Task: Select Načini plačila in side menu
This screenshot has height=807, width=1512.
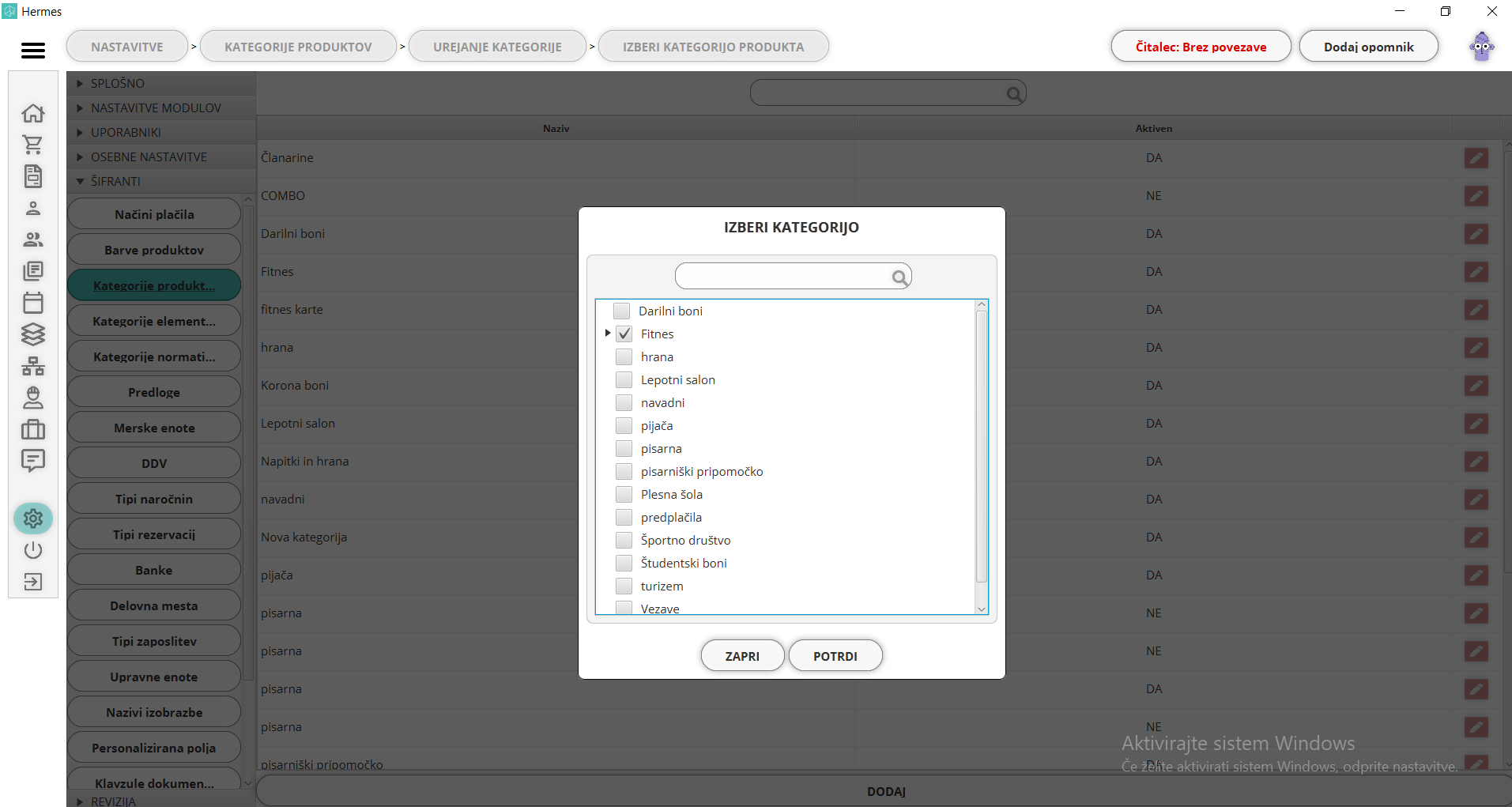Action: (x=154, y=214)
